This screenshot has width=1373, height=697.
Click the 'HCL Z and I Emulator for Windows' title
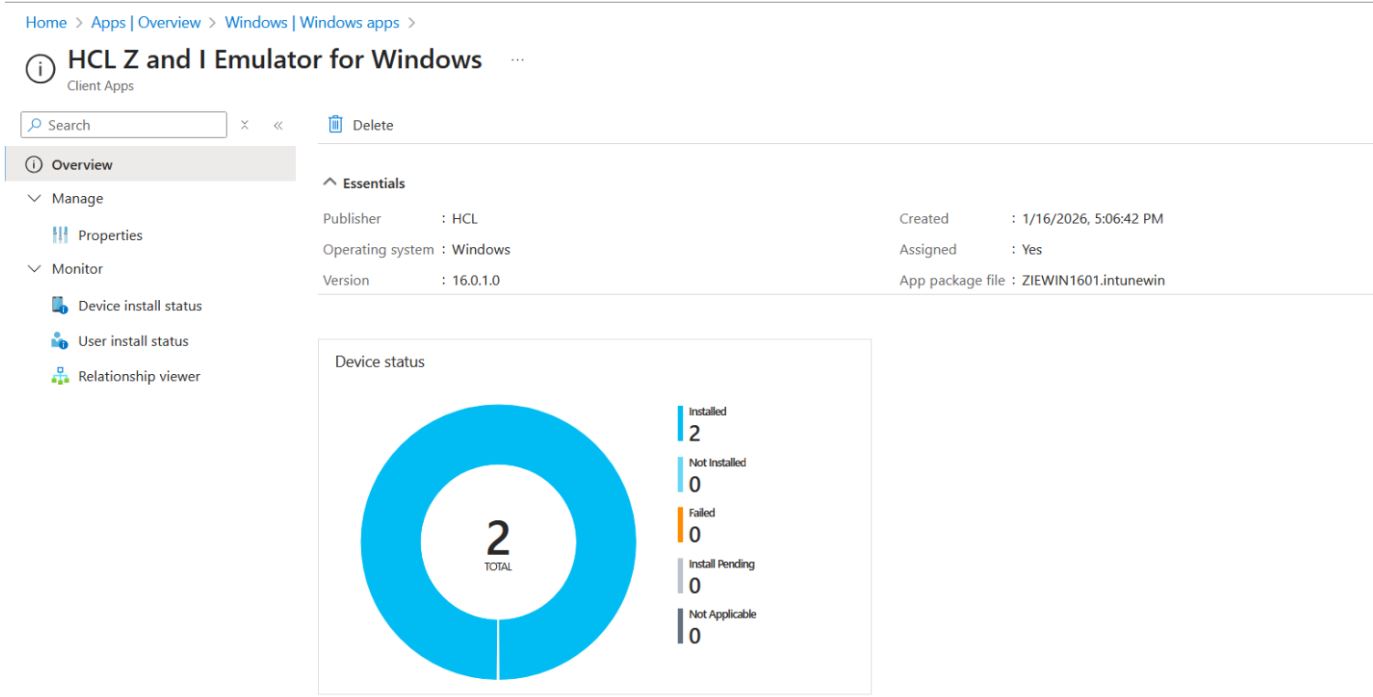pyautogui.click(x=275, y=59)
